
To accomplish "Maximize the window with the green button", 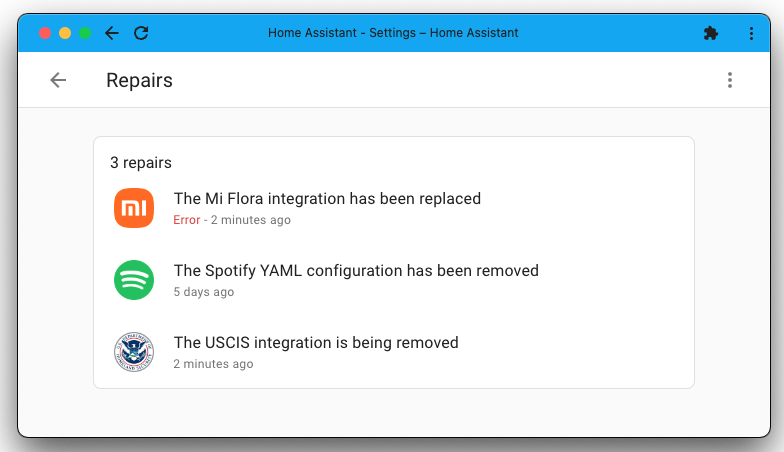I will coord(85,33).
